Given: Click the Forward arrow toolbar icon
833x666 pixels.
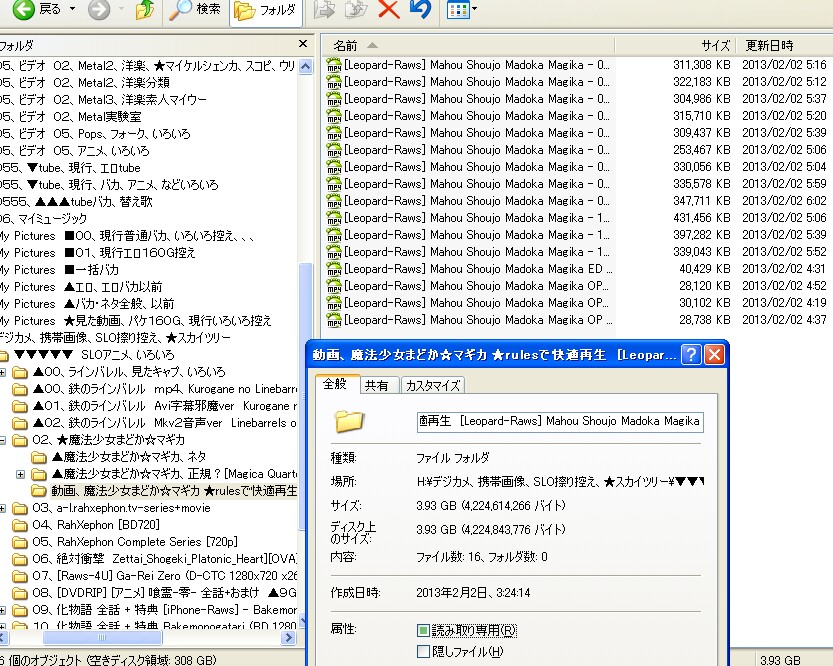Looking at the screenshot, I should click(x=99, y=10).
